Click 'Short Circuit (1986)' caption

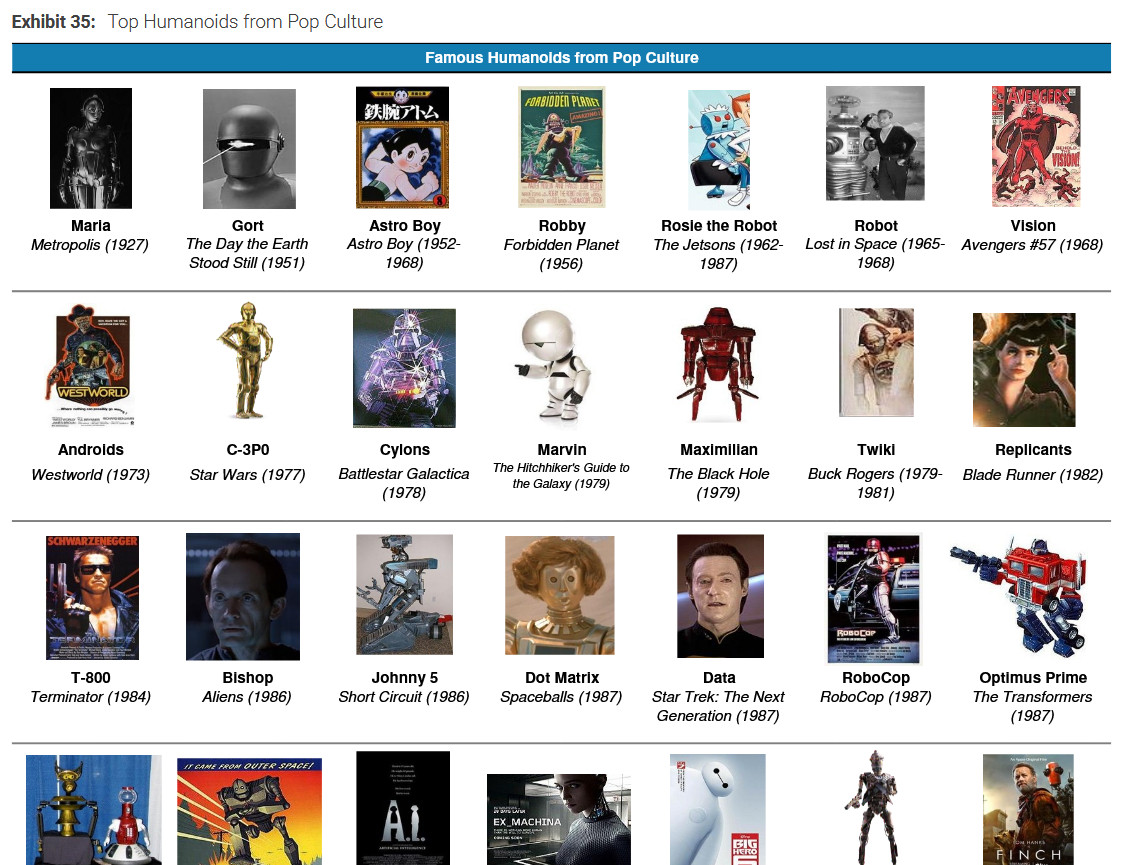[404, 697]
